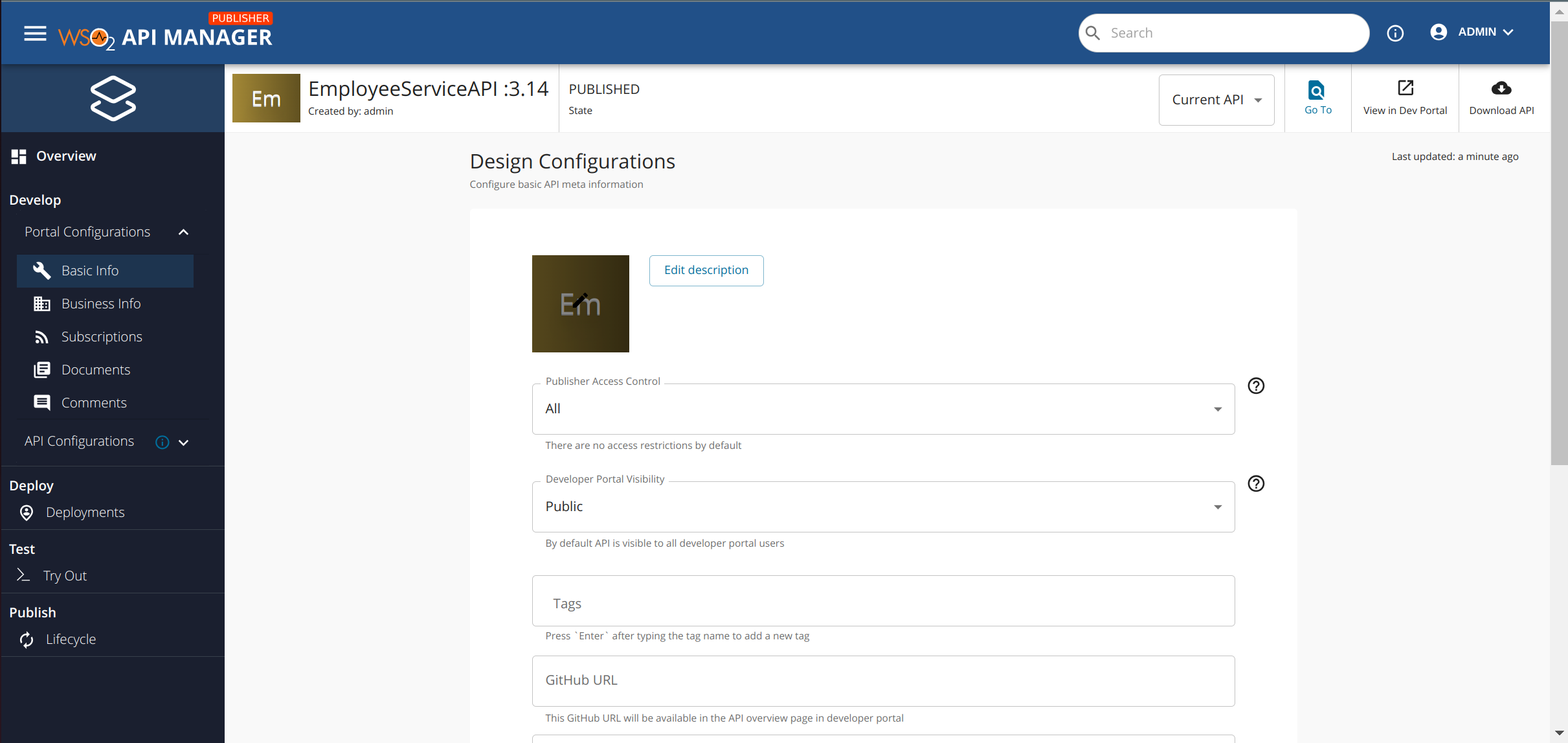Screen dimensions: 1568x743
Task: Open help for Developer Portal Visibility
Action: pos(1256,484)
